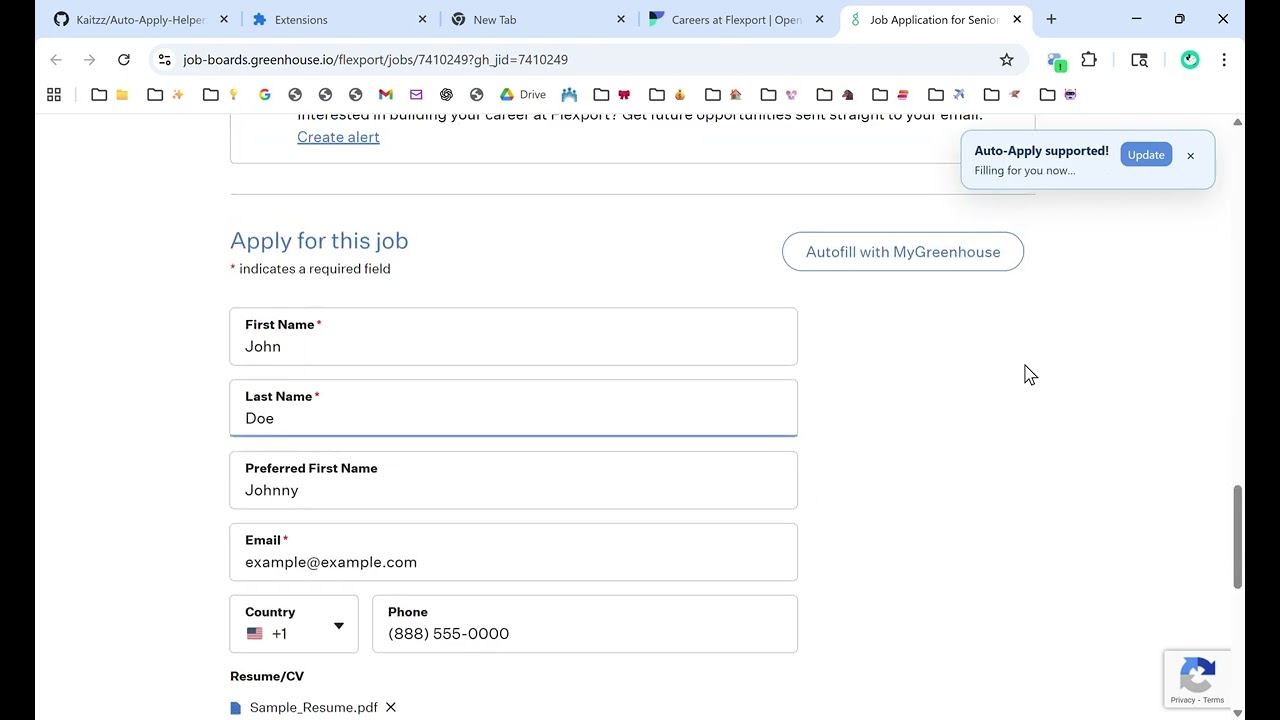This screenshot has width=1280, height=720.
Task: Focus the First Name field
Action: click(x=513, y=336)
